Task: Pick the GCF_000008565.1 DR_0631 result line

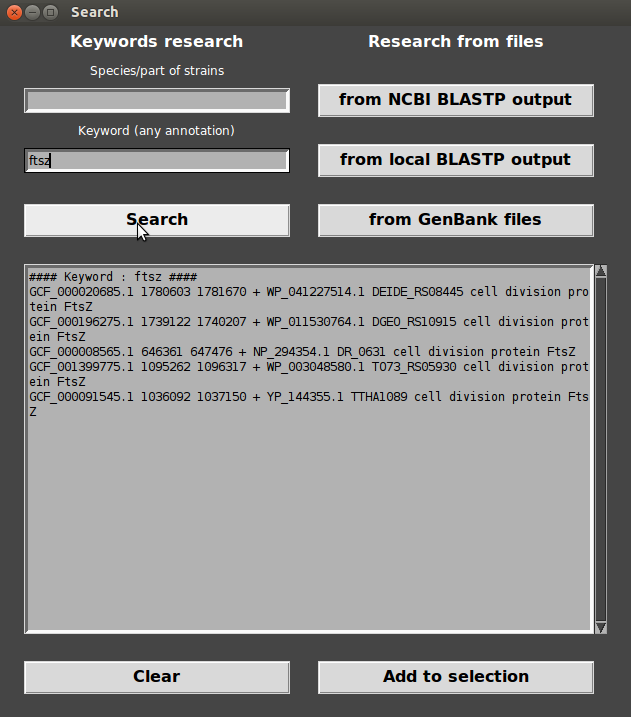Action: pyautogui.click(x=300, y=352)
